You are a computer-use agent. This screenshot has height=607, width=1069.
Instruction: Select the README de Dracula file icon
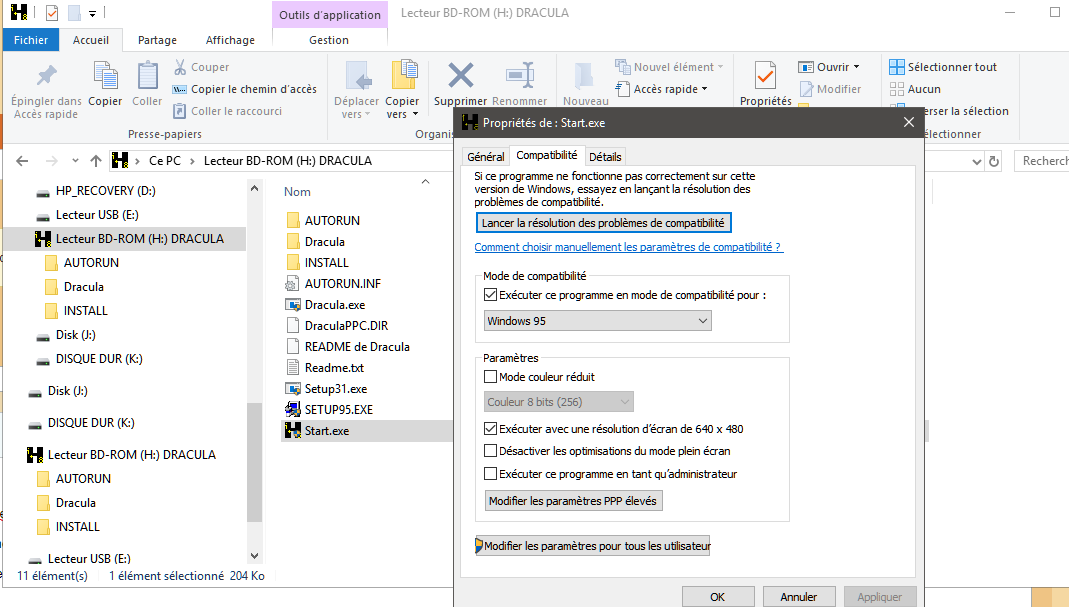pyautogui.click(x=293, y=346)
